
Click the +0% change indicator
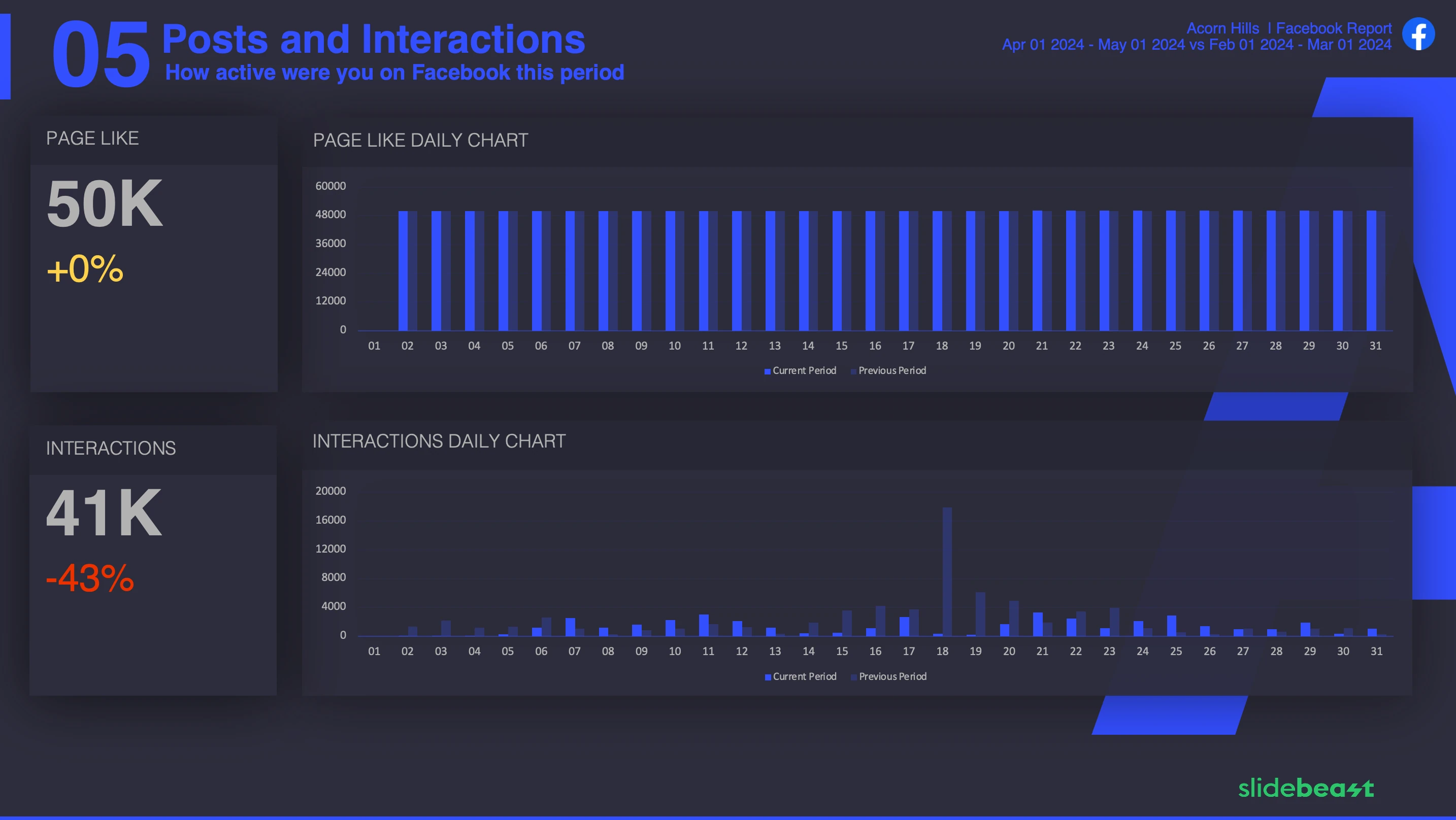(x=85, y=268)
